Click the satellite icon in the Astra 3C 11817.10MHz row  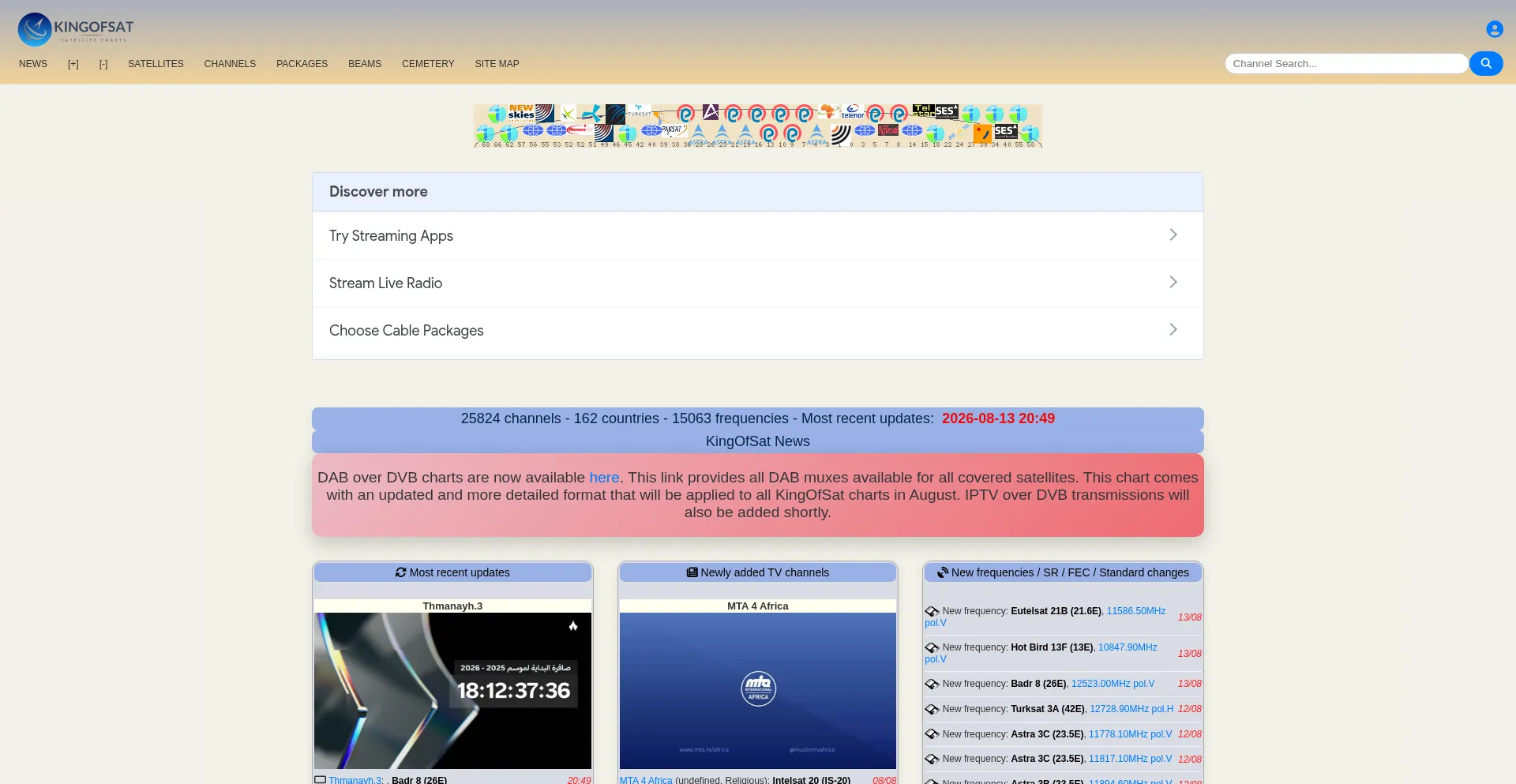click(932, 759)
